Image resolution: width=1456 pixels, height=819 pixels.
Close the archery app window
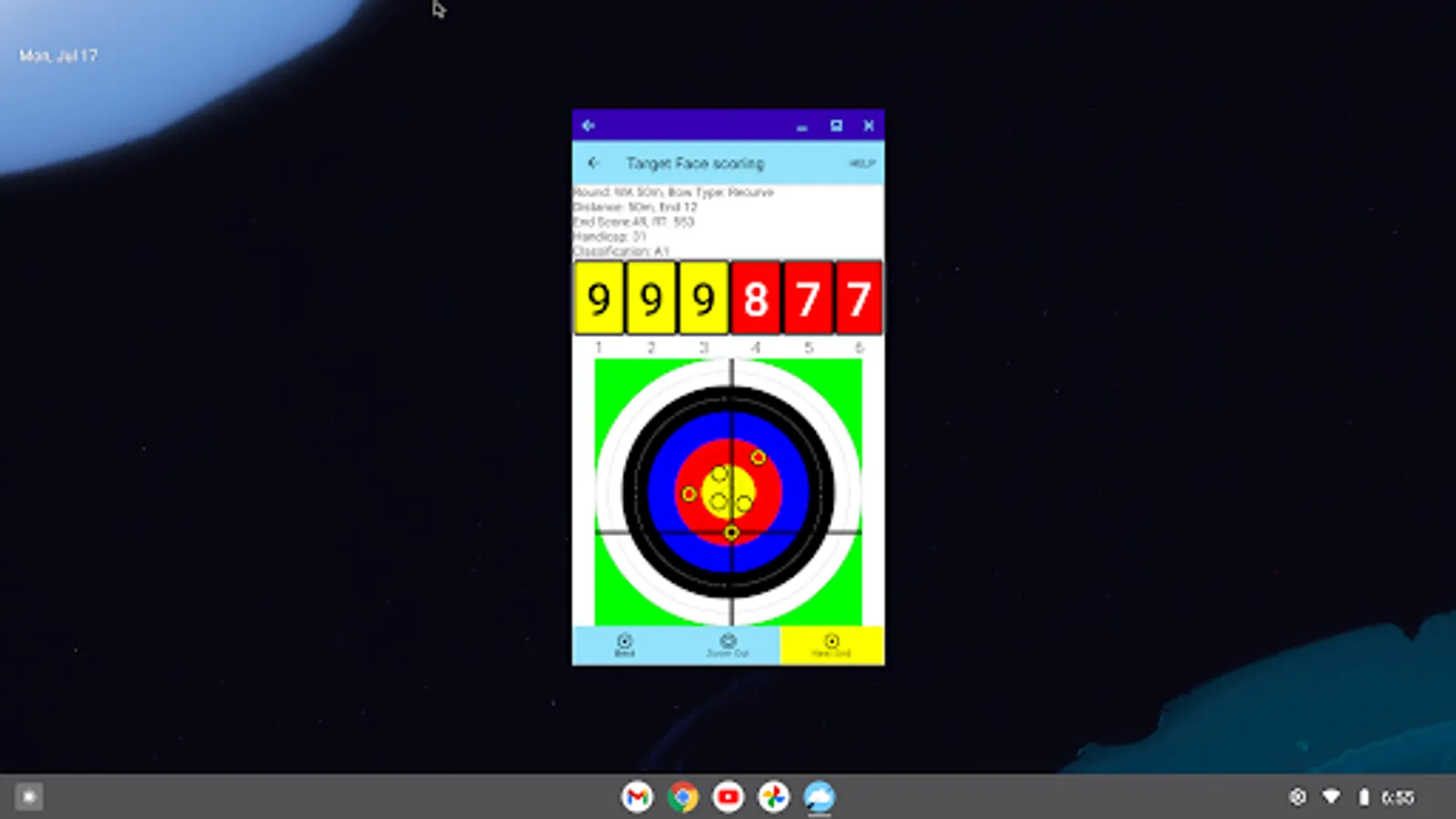(869, 126)
